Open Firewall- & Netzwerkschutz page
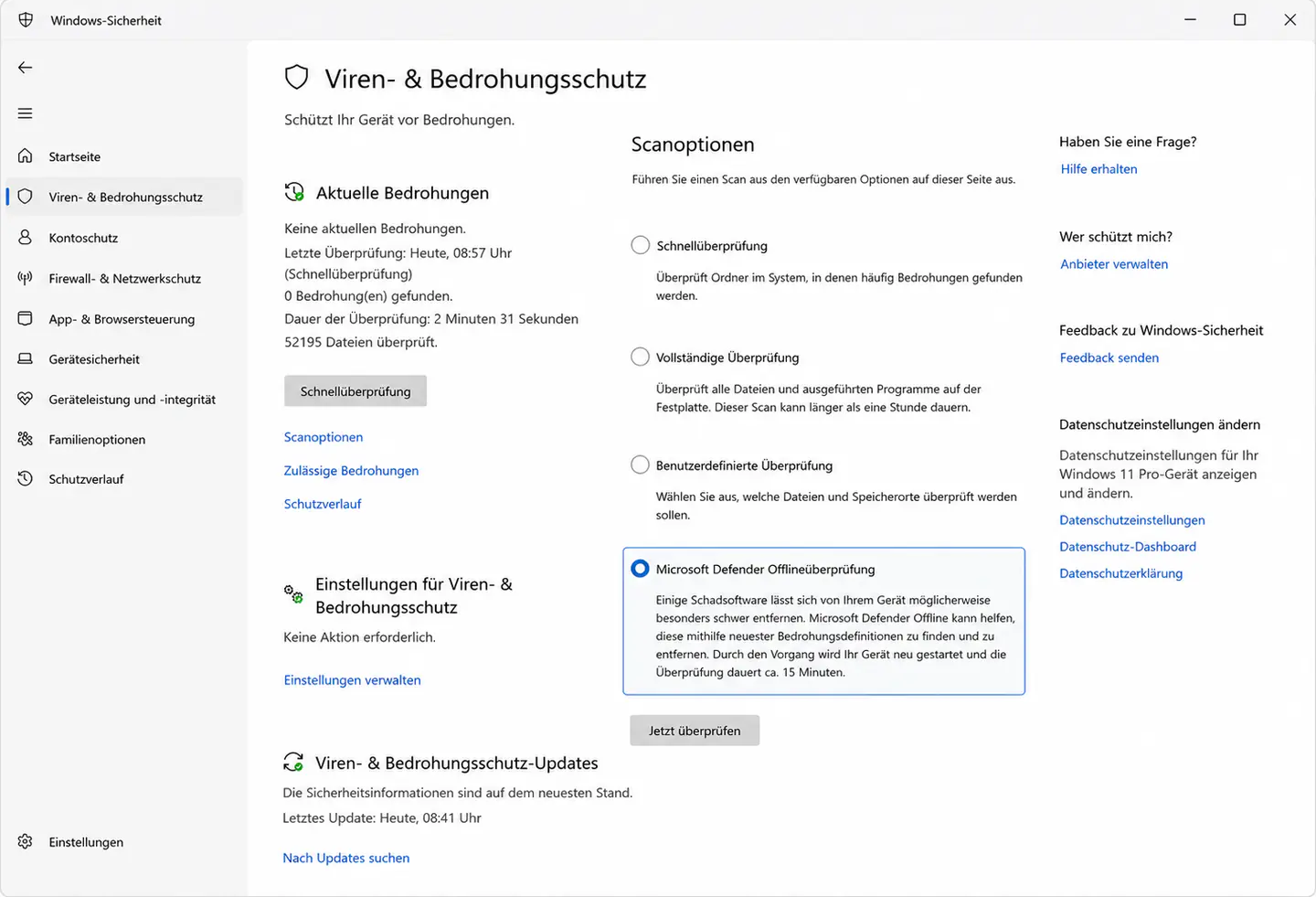1316x897 pixels. click(125, 278)
